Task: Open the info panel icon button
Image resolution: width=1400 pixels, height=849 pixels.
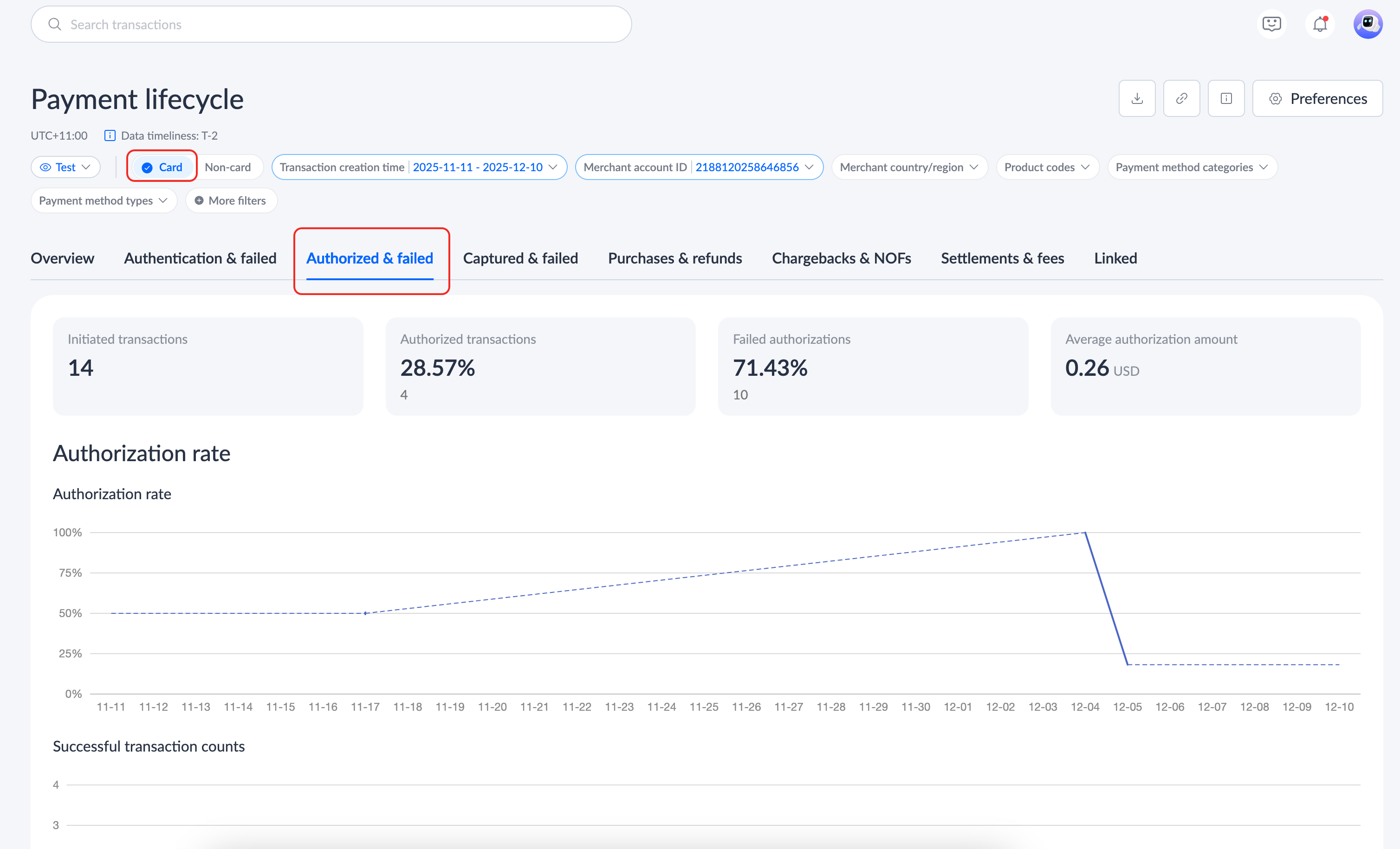Action: coord(1225,99)
